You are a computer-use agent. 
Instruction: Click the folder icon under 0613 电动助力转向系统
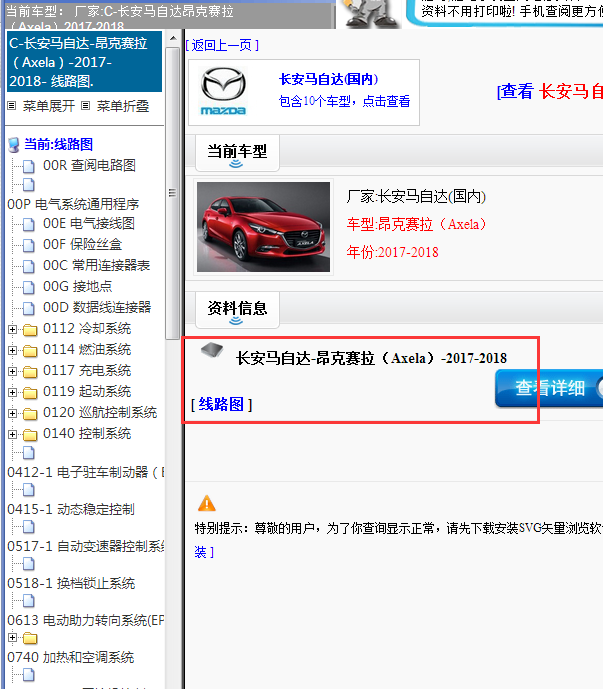click(30, 638)
